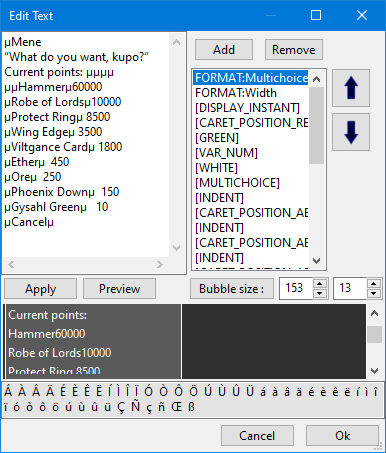Apply the text changes
Screen dimensions: 386x453
coord(40,289)
